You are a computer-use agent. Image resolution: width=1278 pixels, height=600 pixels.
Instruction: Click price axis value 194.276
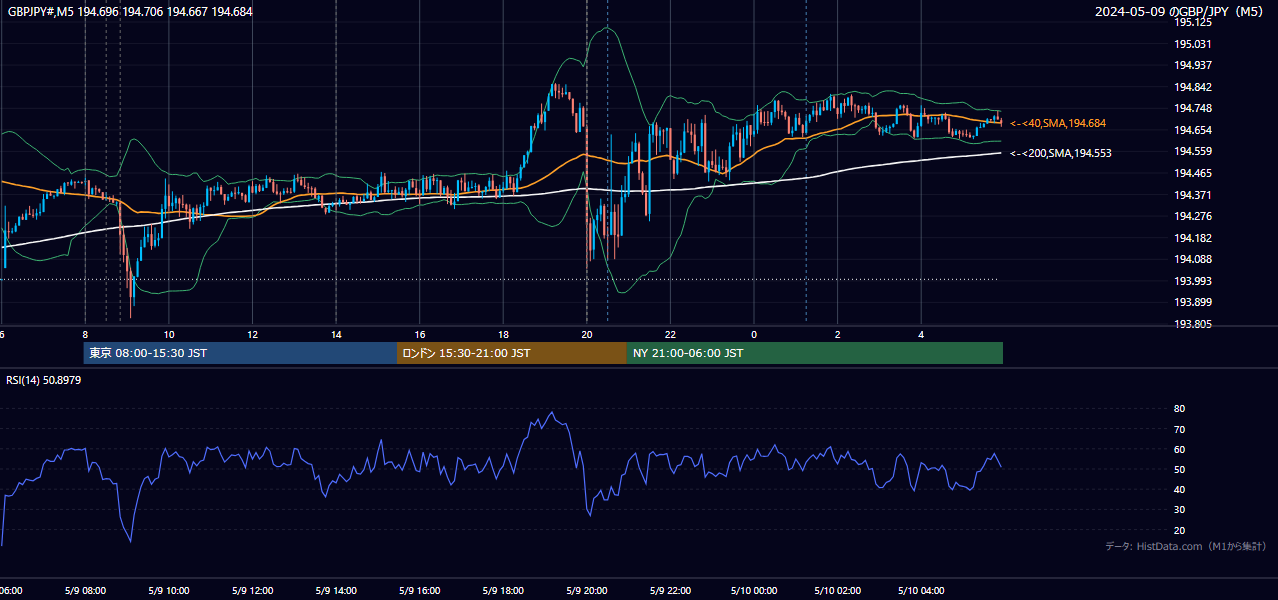(1192, 216)
